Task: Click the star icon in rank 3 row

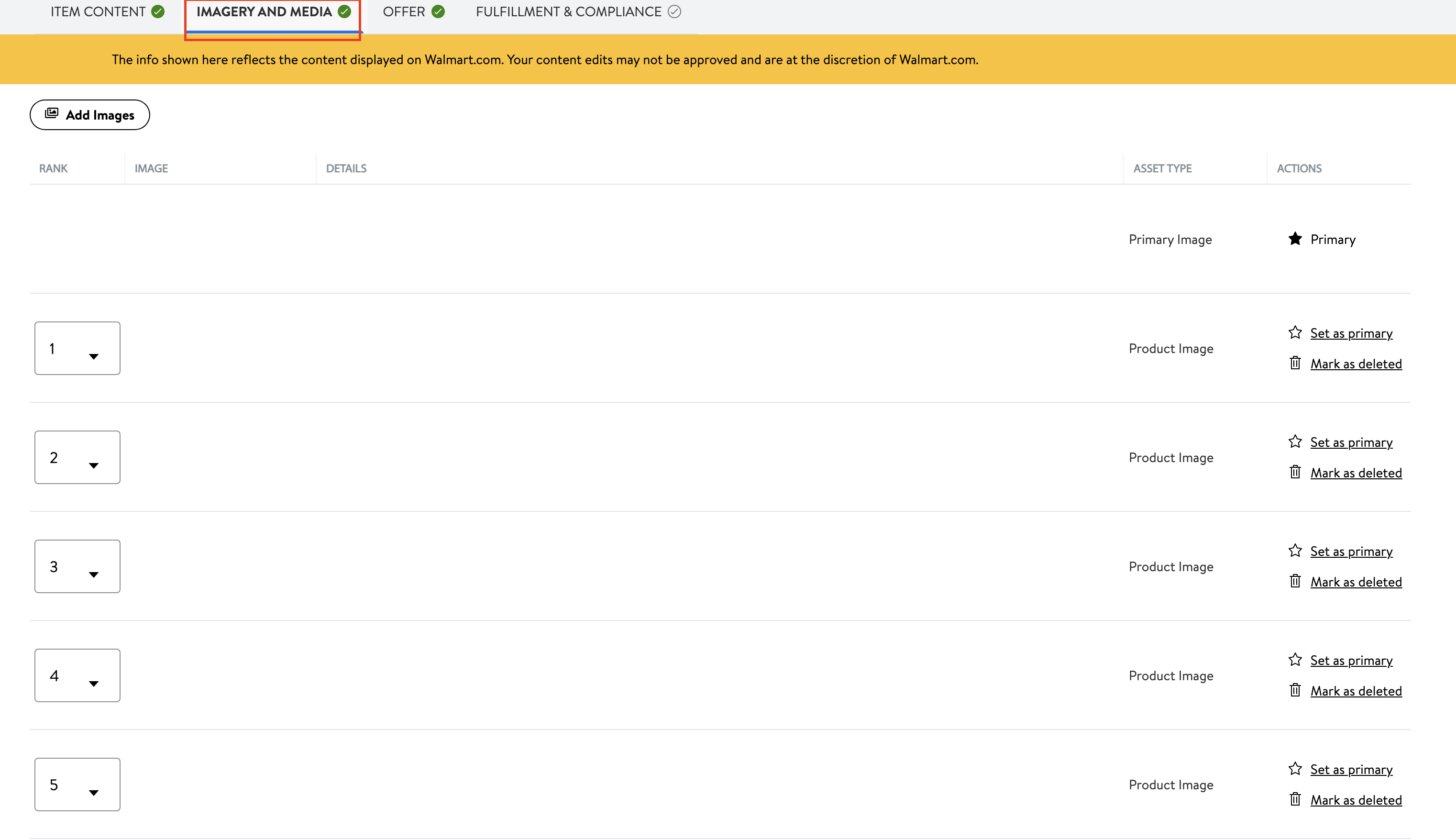Action: [1295, 551]
